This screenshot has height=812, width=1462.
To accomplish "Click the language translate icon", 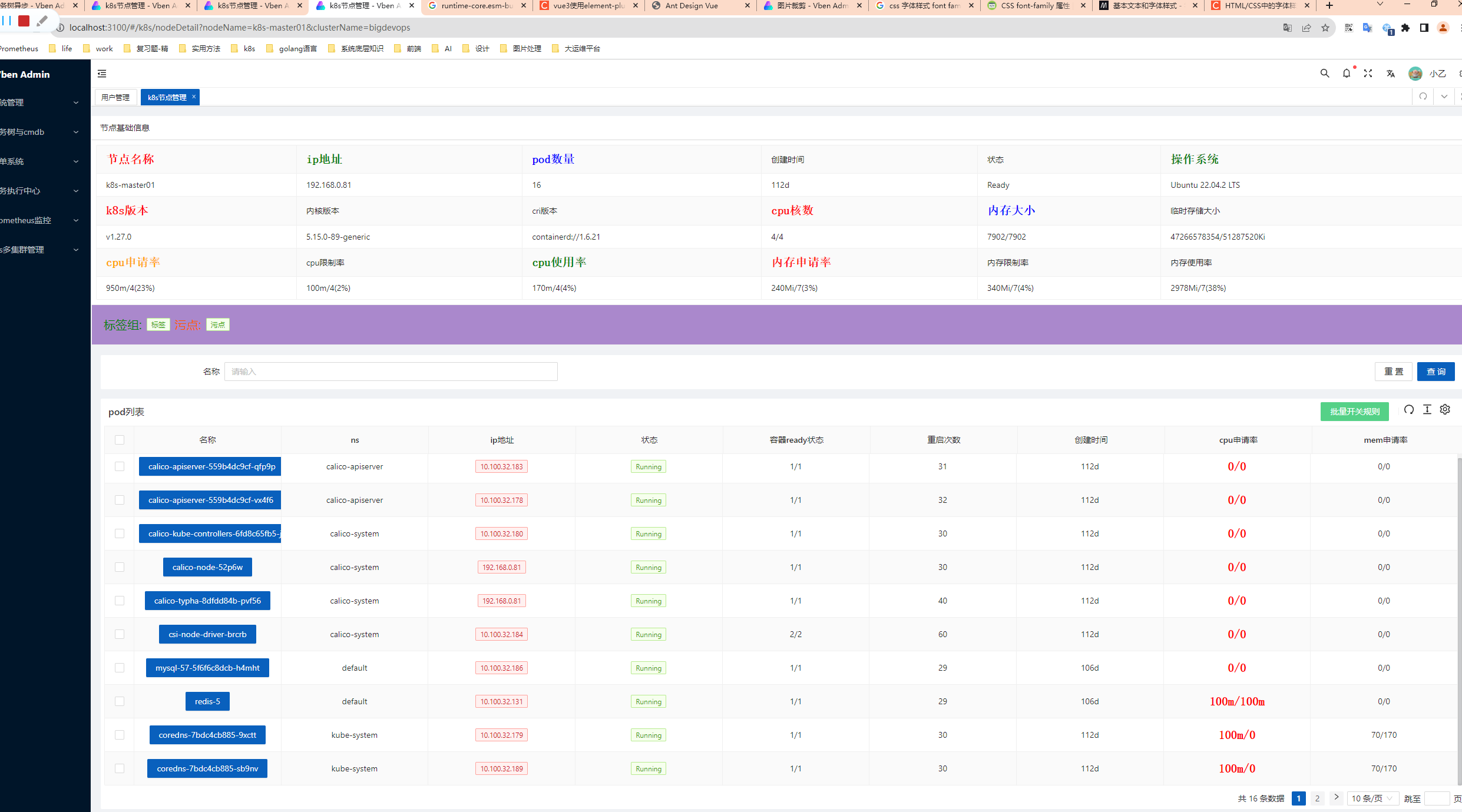I will point(1391,74).
